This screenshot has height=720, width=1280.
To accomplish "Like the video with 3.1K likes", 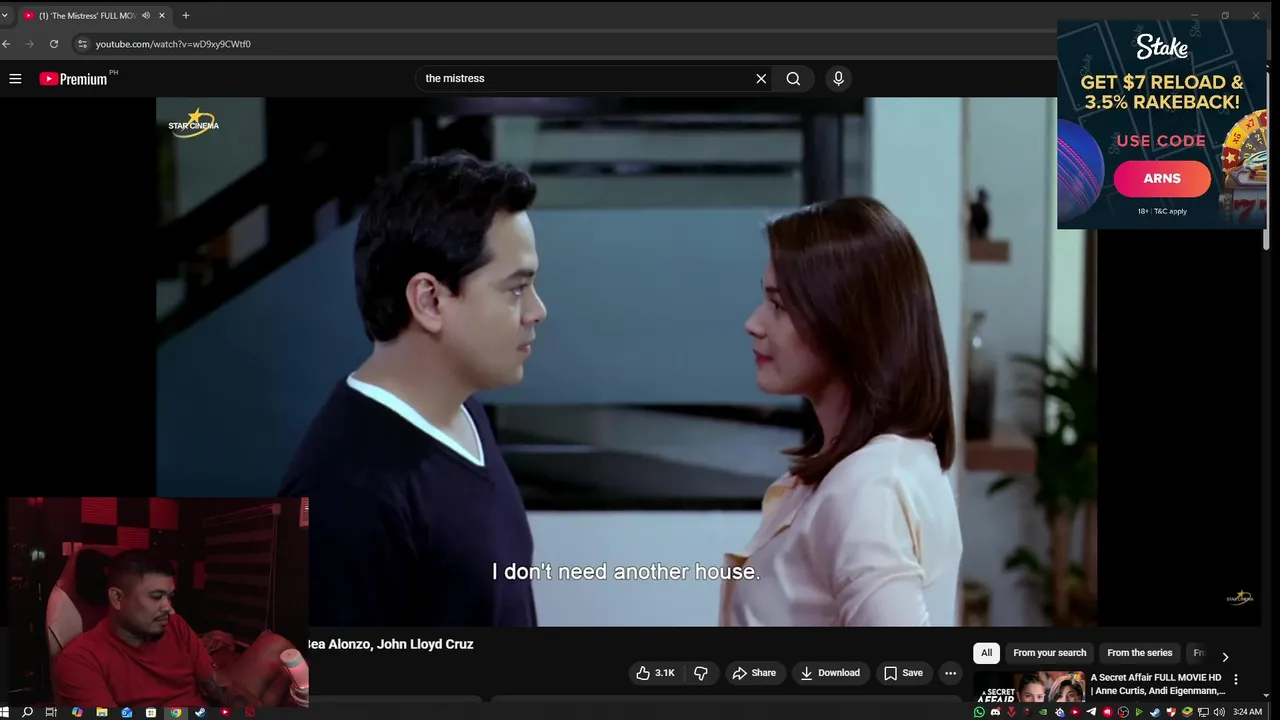I will (x=655, y=673).
